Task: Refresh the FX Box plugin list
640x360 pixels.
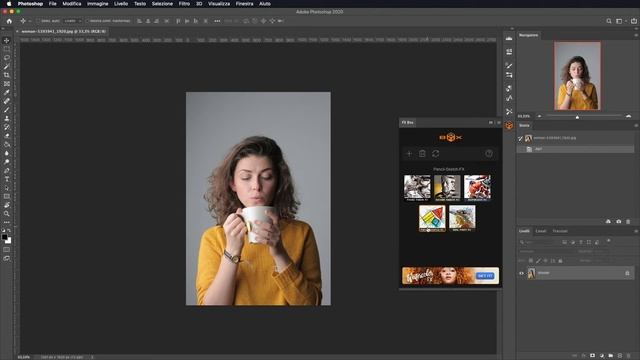Action: point(436,154)
